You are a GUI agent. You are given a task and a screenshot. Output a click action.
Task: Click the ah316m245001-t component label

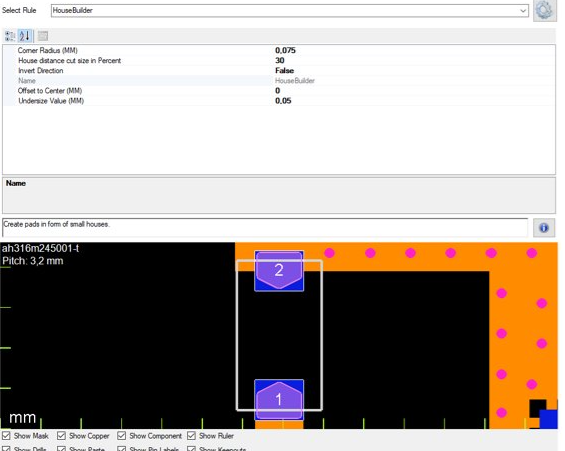[40, 248]
